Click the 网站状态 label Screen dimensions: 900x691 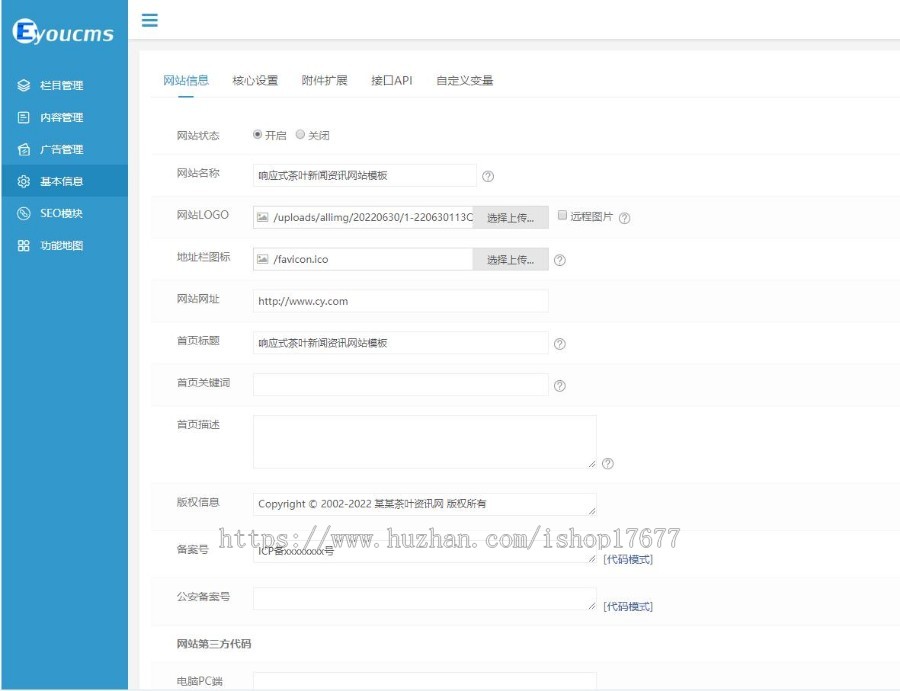(198, 135)
